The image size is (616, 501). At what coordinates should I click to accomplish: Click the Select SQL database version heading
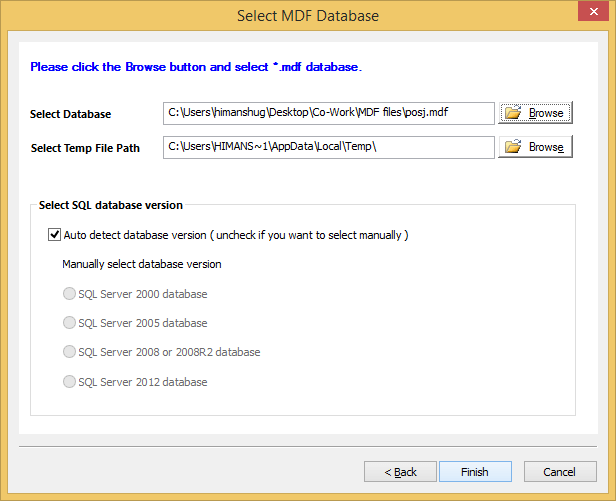111,205
